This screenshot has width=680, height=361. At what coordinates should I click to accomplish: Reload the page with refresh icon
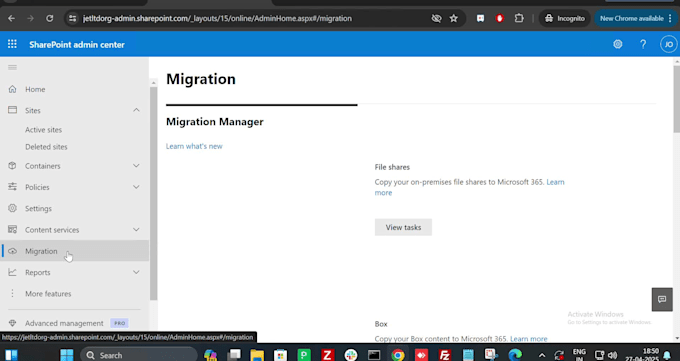[49, 18]
